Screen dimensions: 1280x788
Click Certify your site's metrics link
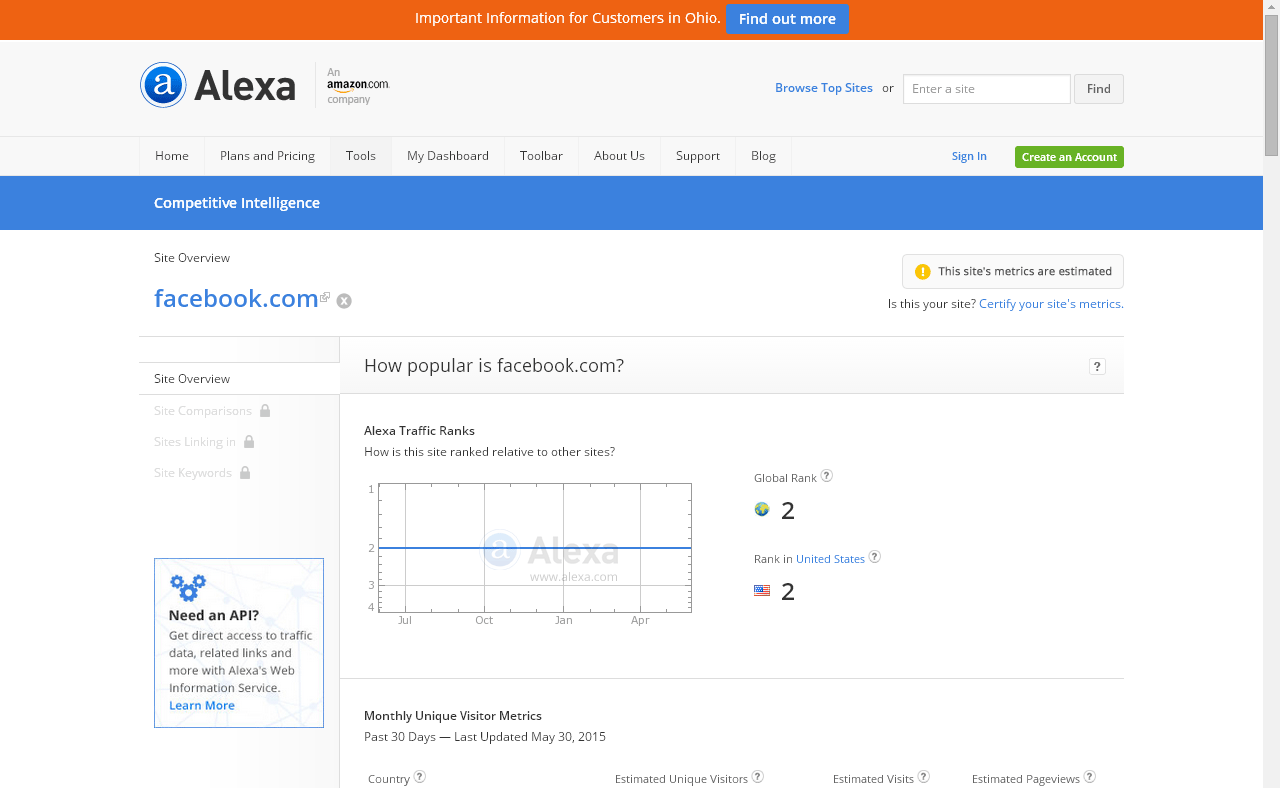[1051, 304]
